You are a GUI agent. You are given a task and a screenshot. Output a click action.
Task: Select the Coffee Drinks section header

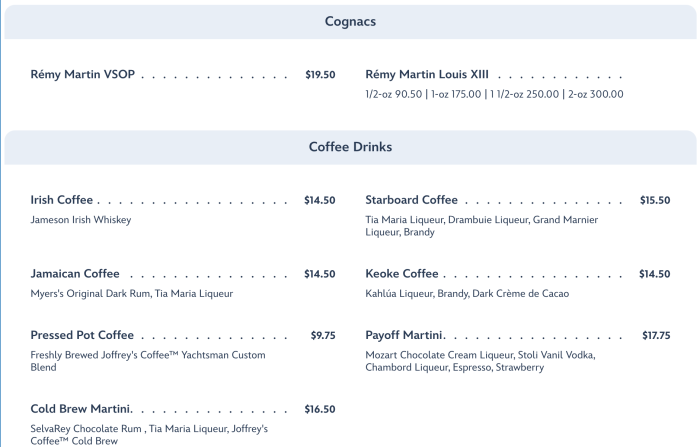coord(350,147)
